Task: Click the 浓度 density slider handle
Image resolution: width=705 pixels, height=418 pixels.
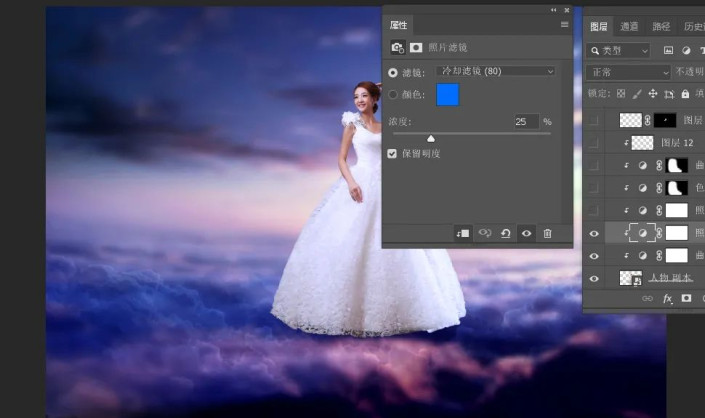Action: 431,138
